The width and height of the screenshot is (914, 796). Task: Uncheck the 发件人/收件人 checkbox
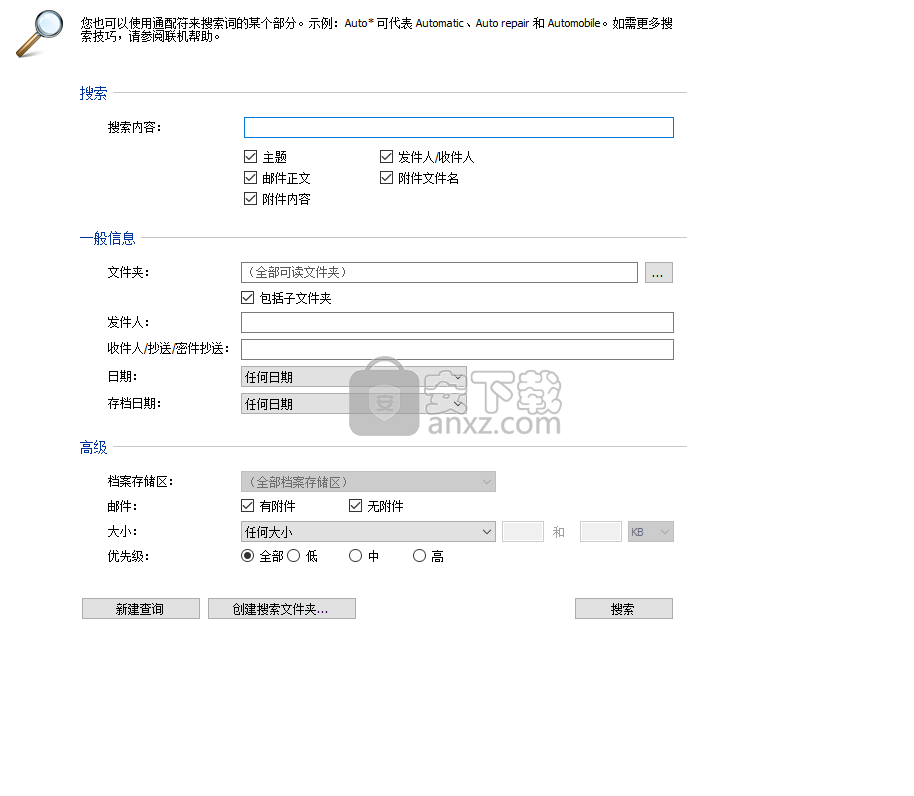pos(386,157)
